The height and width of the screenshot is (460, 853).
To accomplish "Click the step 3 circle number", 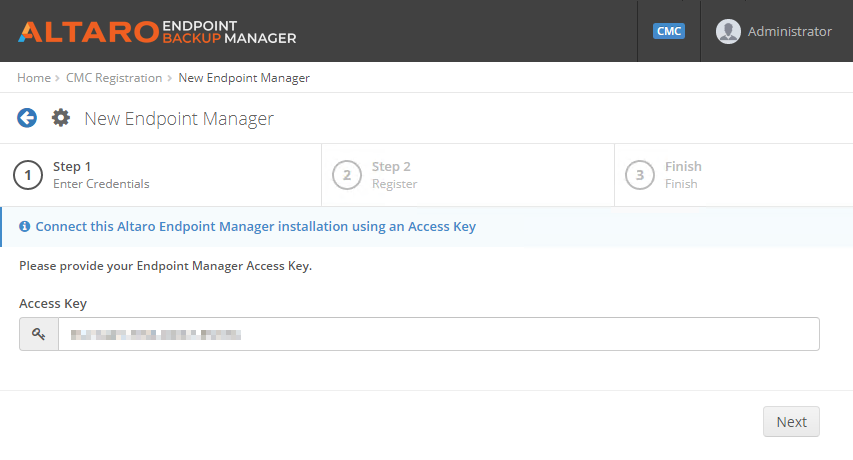I will tap(640, 175).
